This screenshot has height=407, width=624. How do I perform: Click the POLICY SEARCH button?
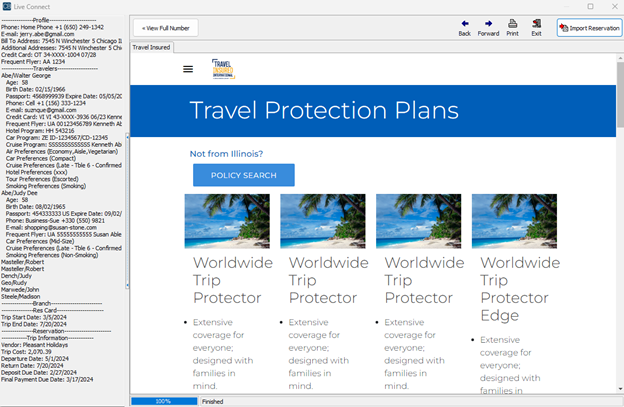point(244,175)
